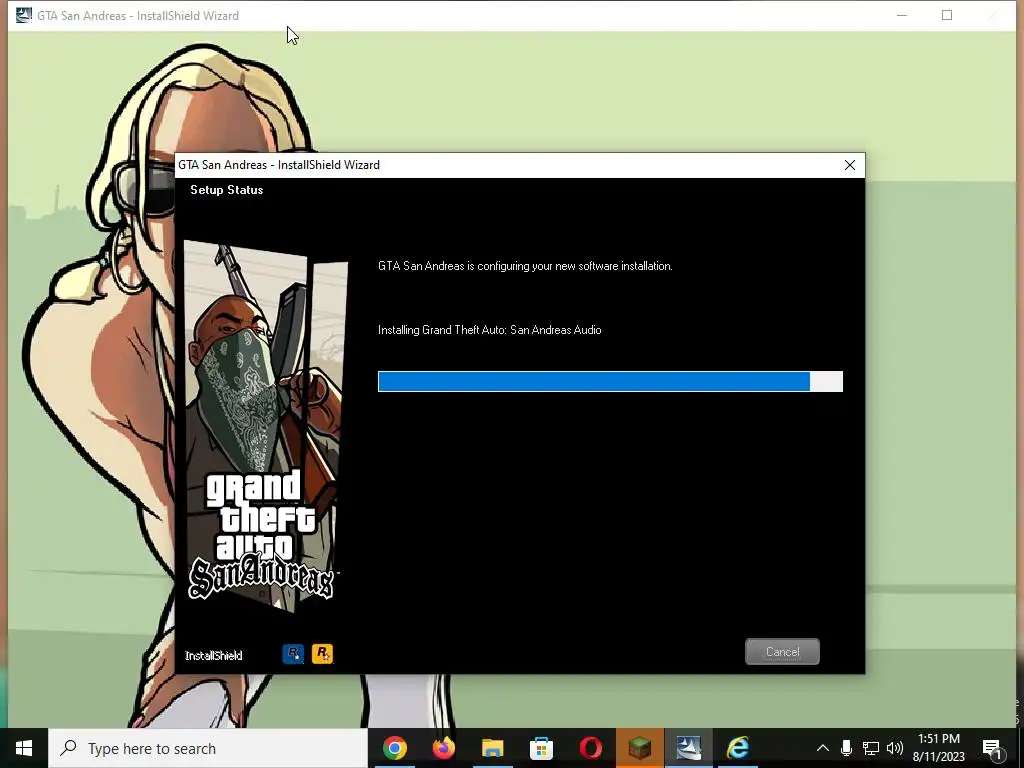Image resolution: width=1024 pixels, height=768 pixels.
Task: Click the installer icon in outer window title bar
Action: [x=24, y=15]
